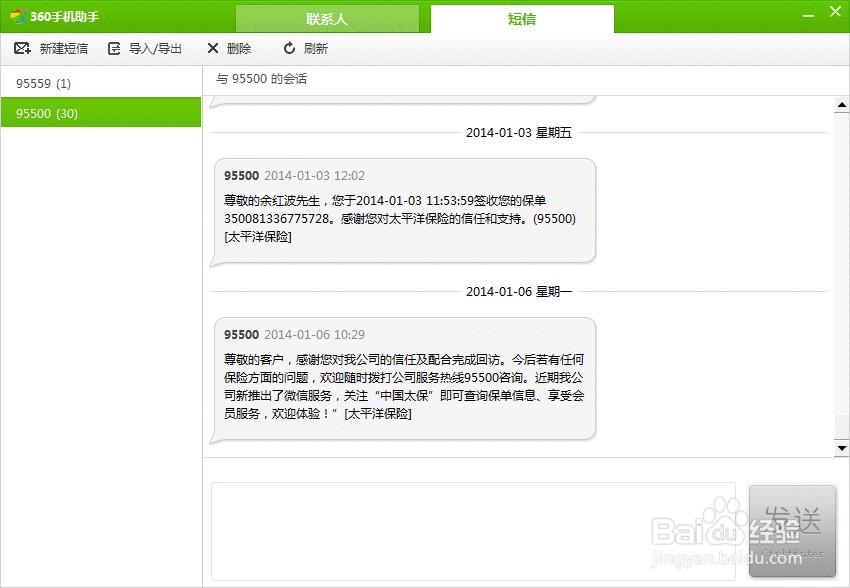Click the 2014-01-06 星期一 date separator
850x588 pixels.
[x=518, y=290]
